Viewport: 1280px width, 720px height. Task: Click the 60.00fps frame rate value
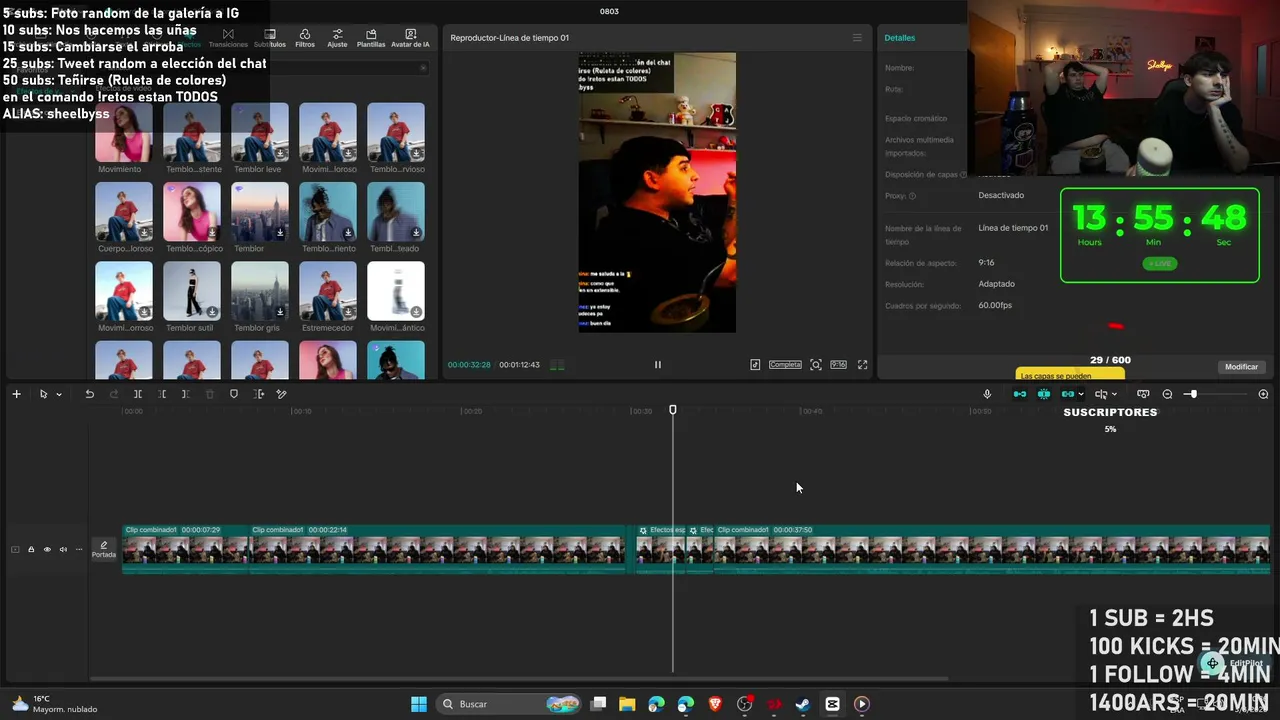coord(996,305)
